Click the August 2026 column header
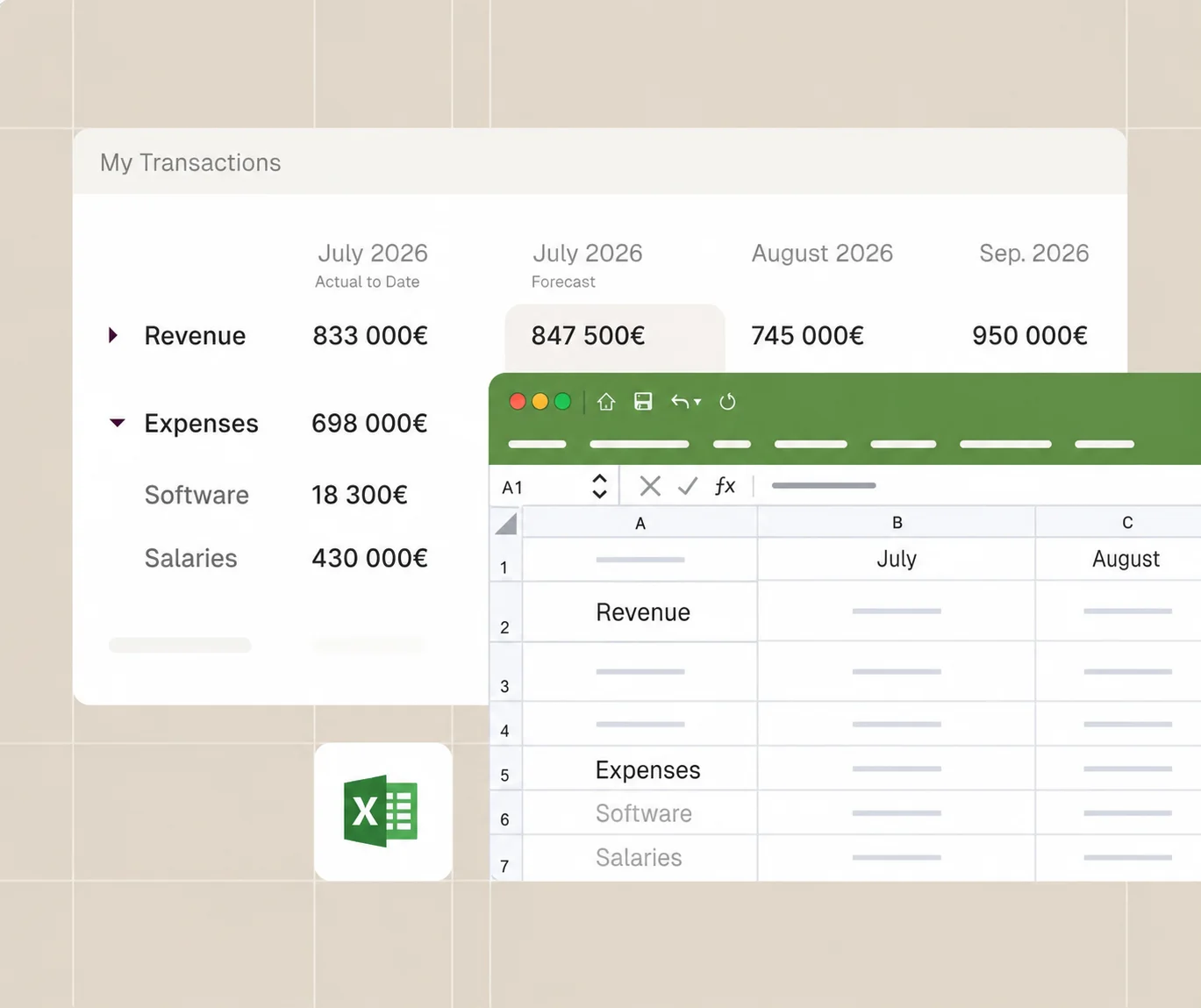1201x1008 pixels. coord(822,253)
